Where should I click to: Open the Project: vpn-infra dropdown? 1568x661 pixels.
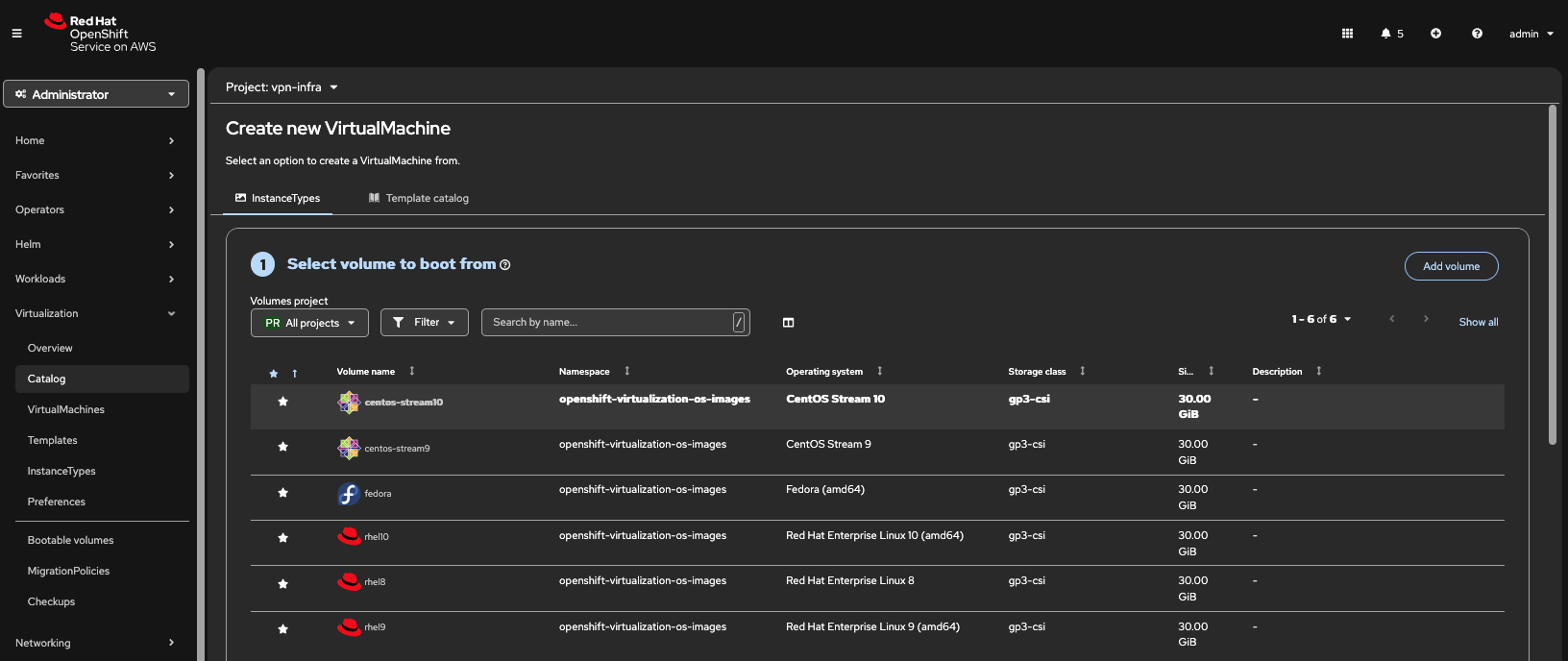(282, 87)
